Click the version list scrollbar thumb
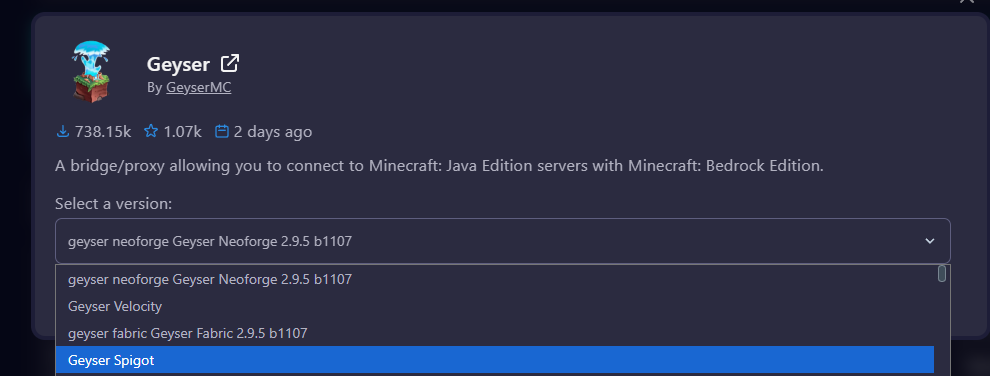This screenshot has height=376, width=990. point(942,274)
